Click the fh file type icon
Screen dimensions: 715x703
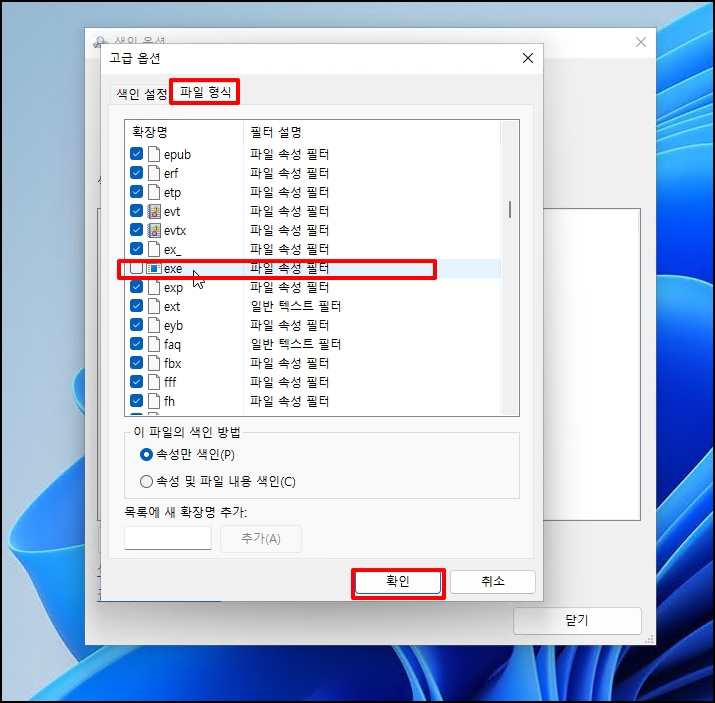(x=154, y=401)
